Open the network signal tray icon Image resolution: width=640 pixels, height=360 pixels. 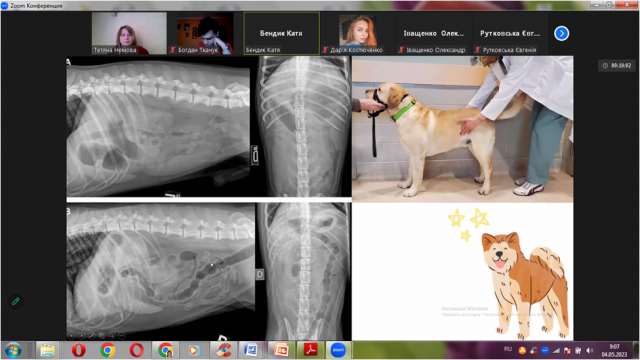pyautogui.click(x=556, y=350)
